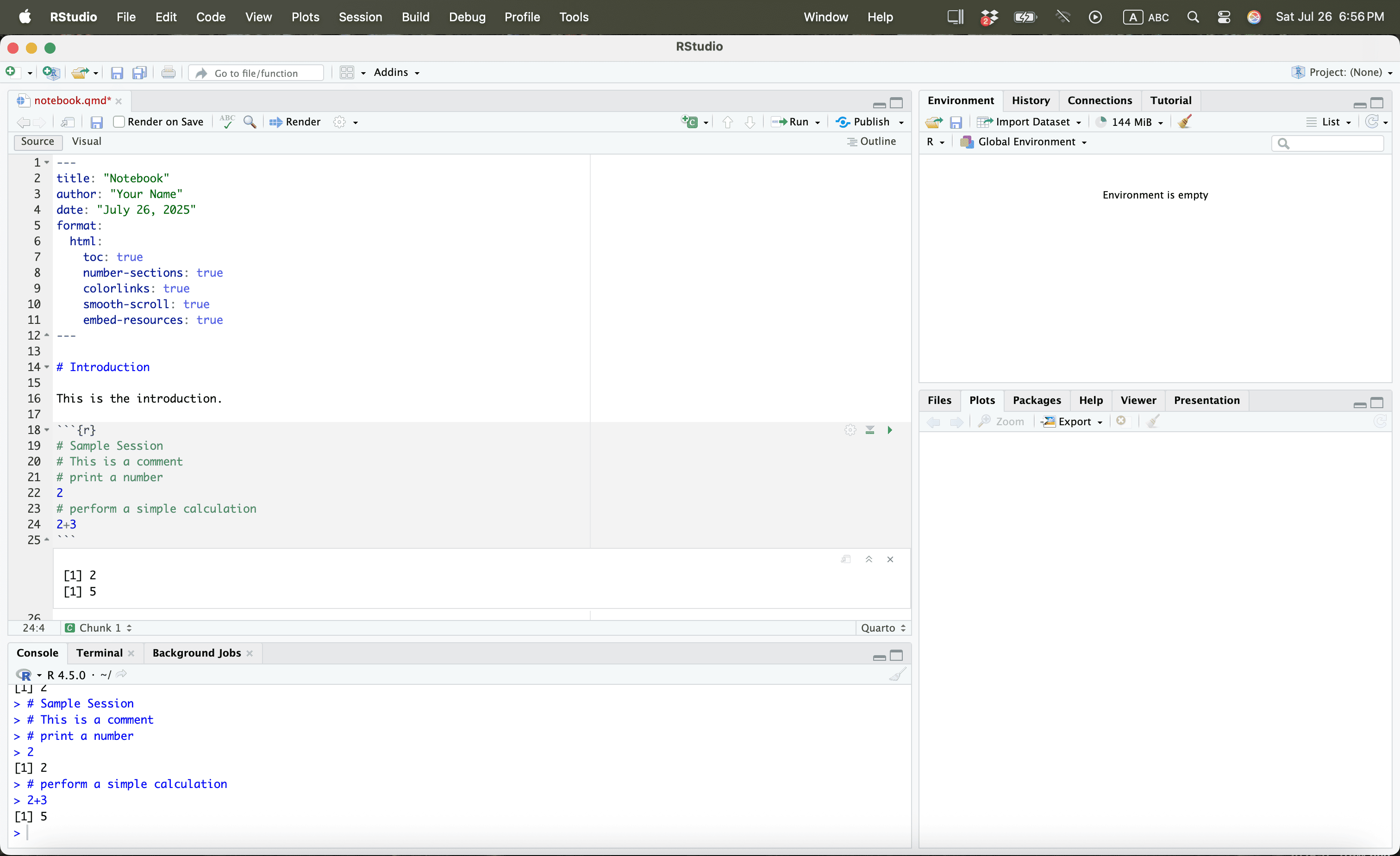Enable Render on Save checkbox
Image resolution: width=1400 pixels, height=856 pixels.
click(119, 122)
